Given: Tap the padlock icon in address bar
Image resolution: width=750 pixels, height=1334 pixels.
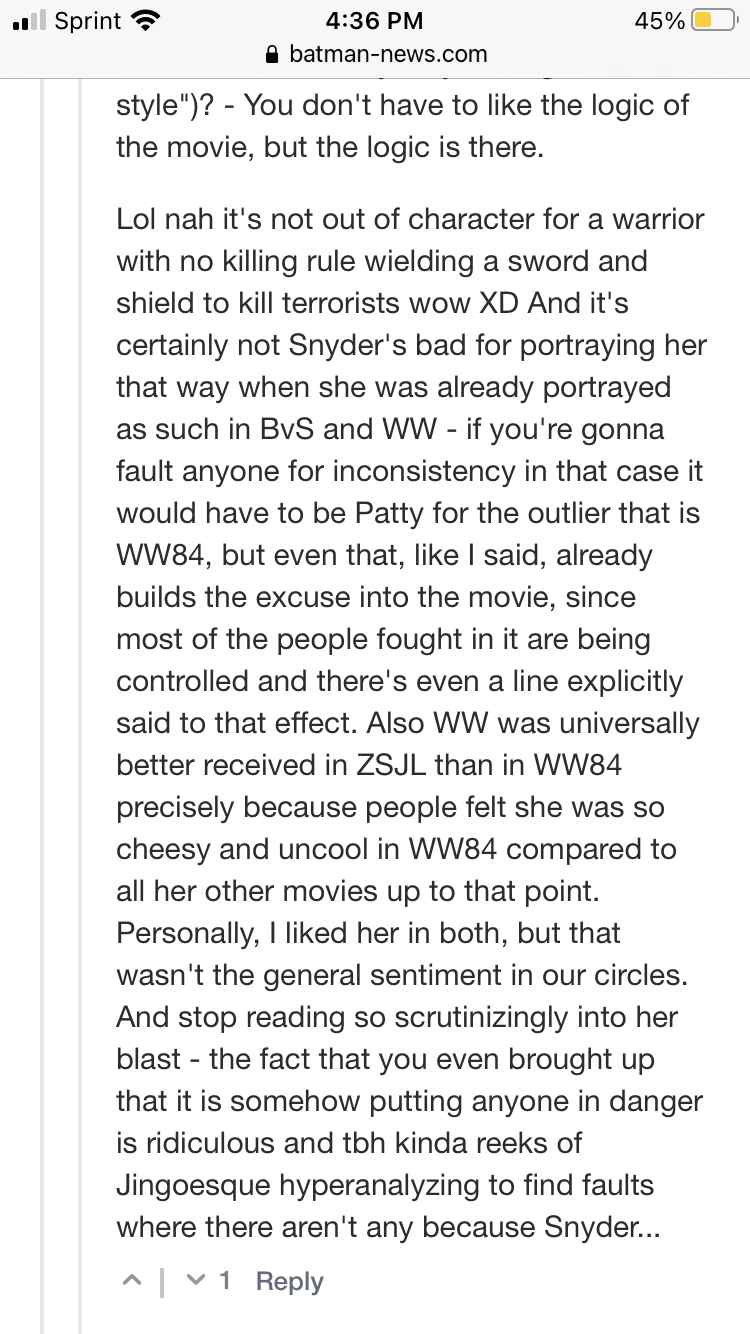Looking at the screenshot, I should point(272,54).
